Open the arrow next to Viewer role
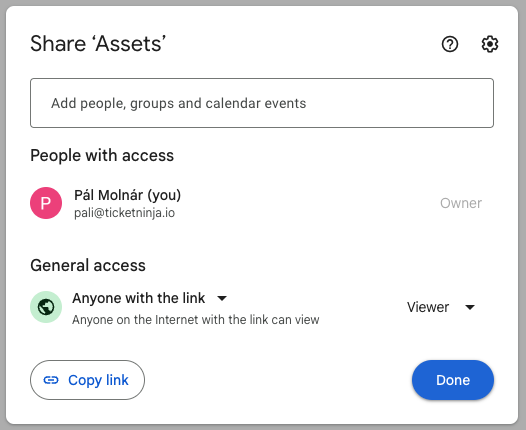This screenshot has height=430, width=526. (x=470, y=307)
